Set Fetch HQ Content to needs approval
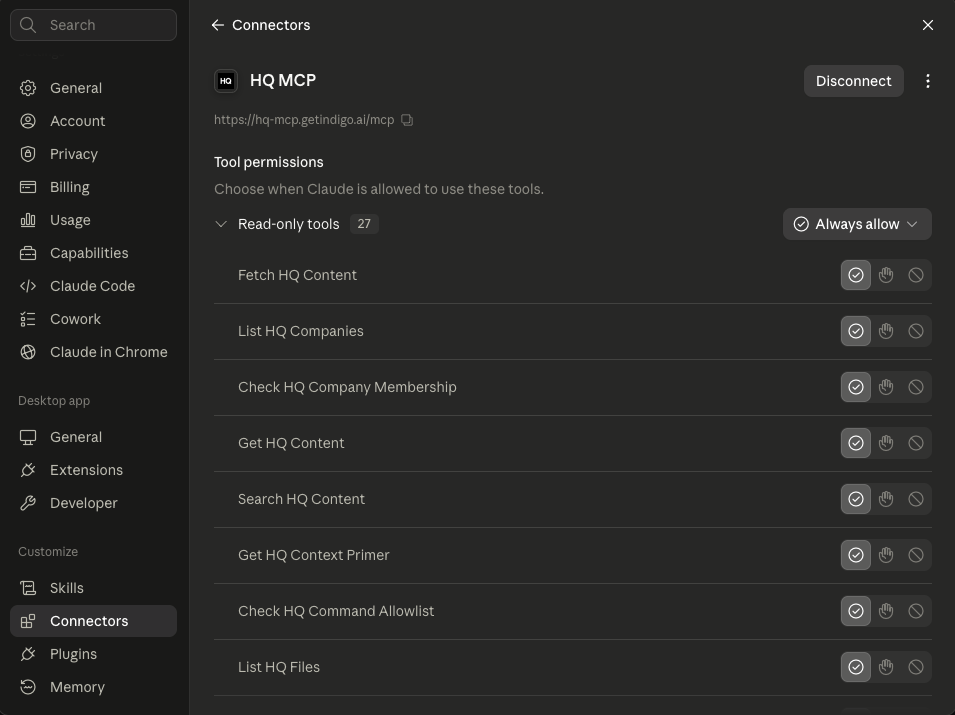955x715 pixels. [x=886, y=275]
